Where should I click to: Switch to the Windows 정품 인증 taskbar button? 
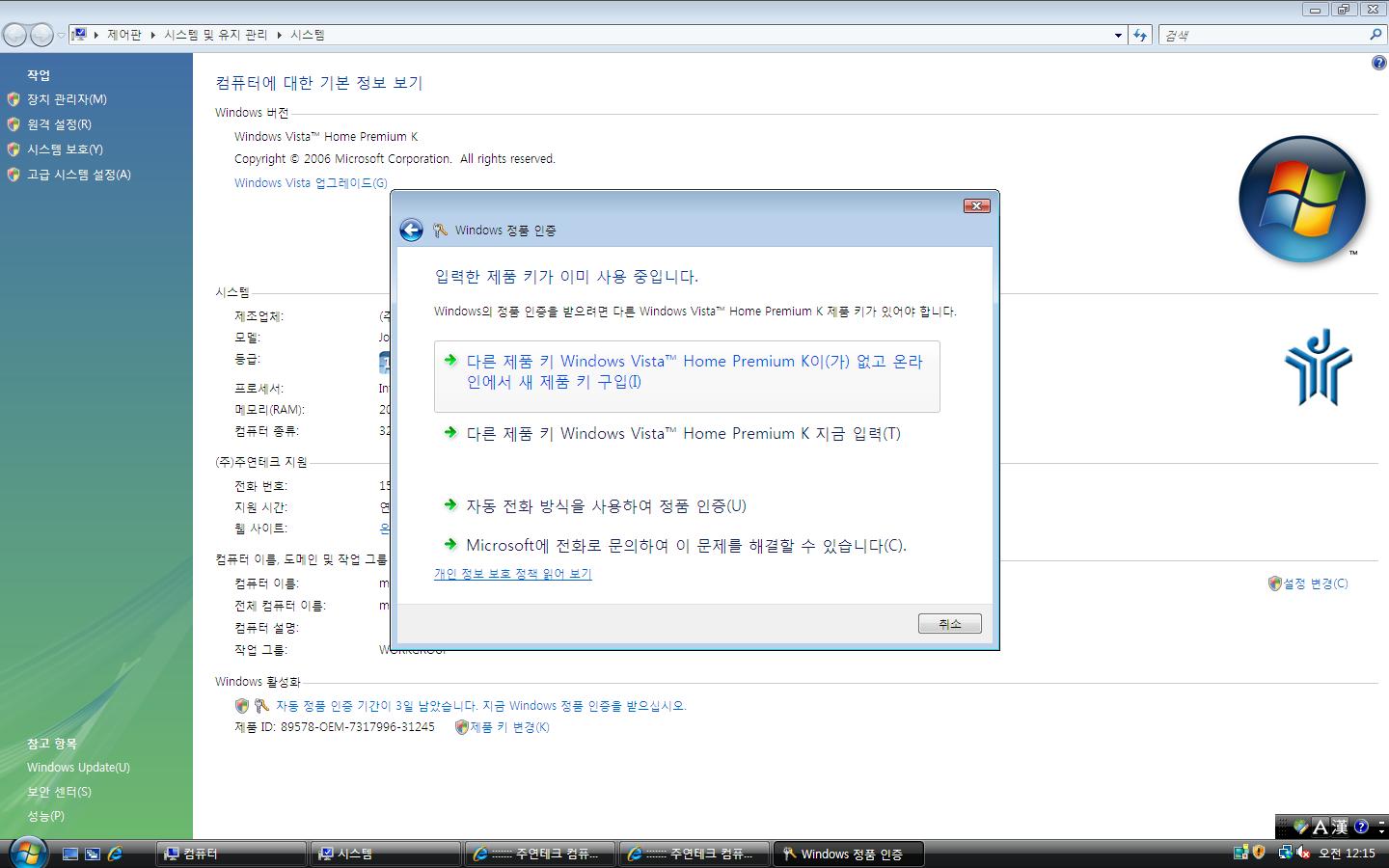pos(849,854)
